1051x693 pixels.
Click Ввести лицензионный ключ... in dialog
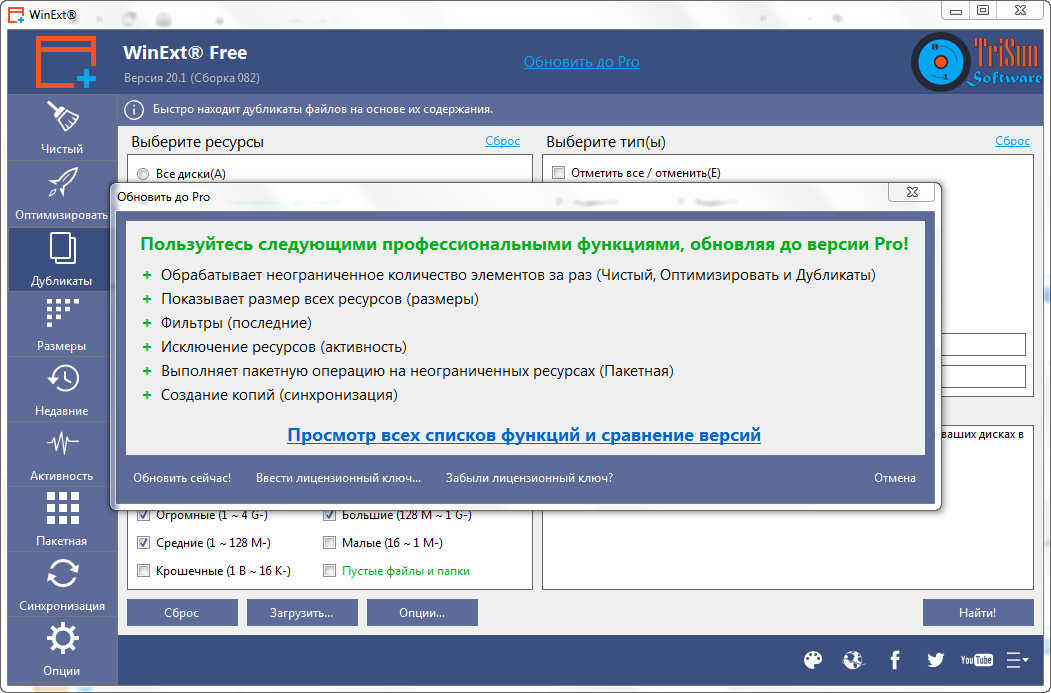point(338,478)
